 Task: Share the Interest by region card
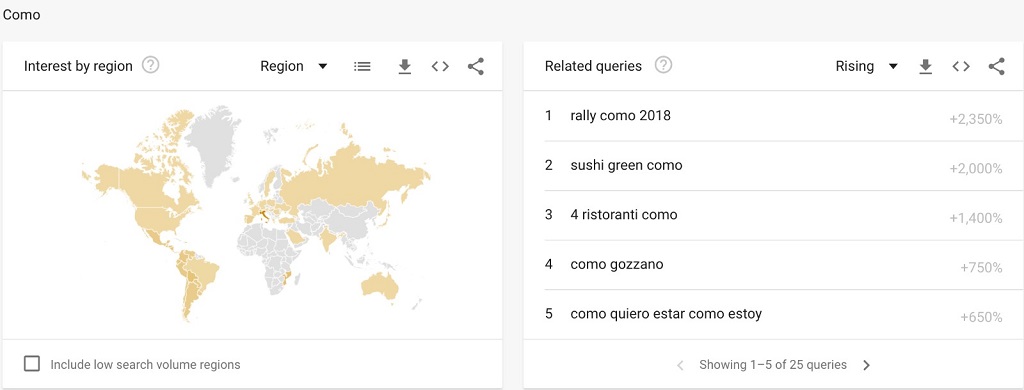pyautogui.click(x=476, y=66)
